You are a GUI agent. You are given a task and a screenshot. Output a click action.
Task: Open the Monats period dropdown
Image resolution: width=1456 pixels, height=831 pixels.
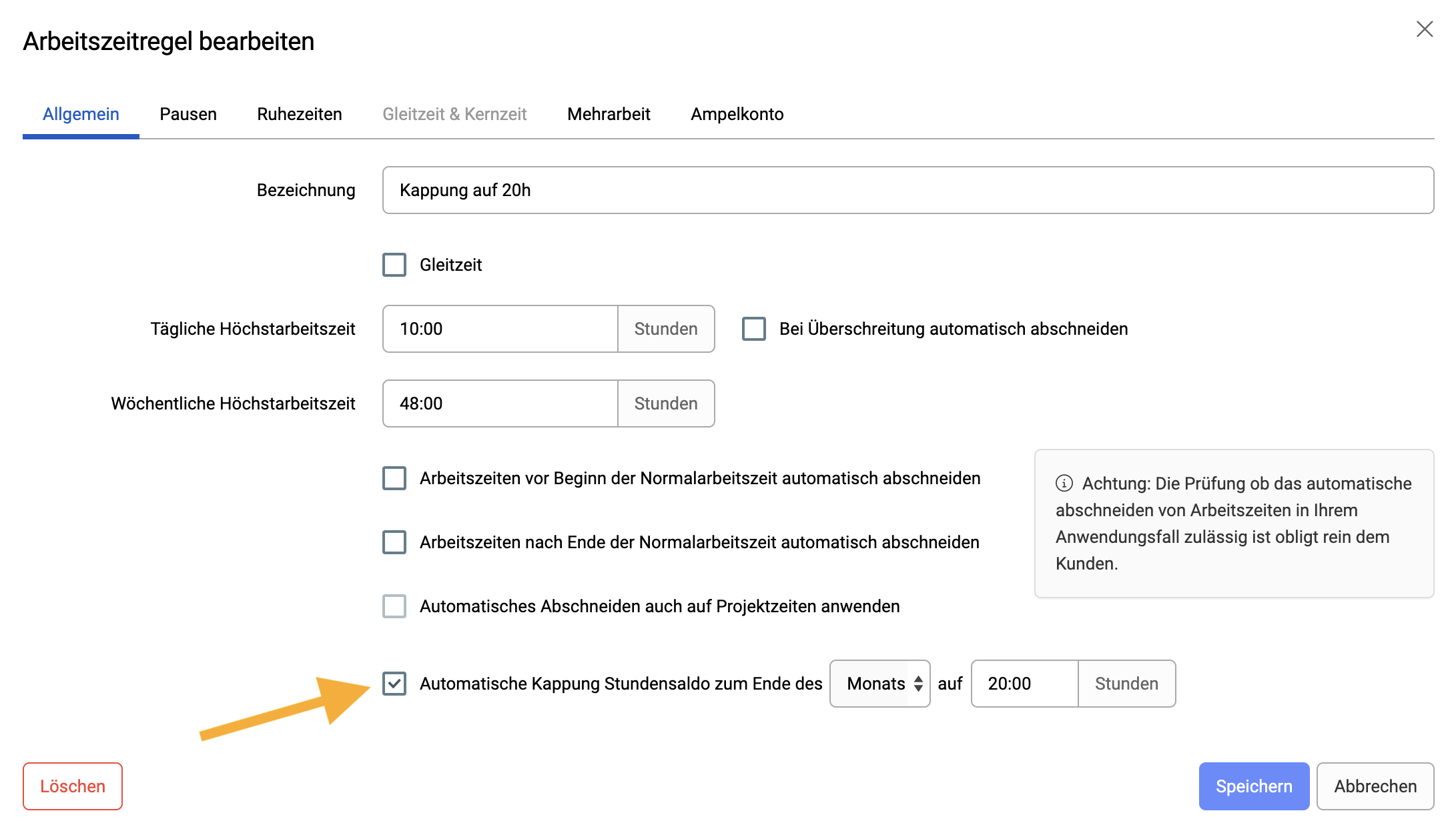pos(880,684)
